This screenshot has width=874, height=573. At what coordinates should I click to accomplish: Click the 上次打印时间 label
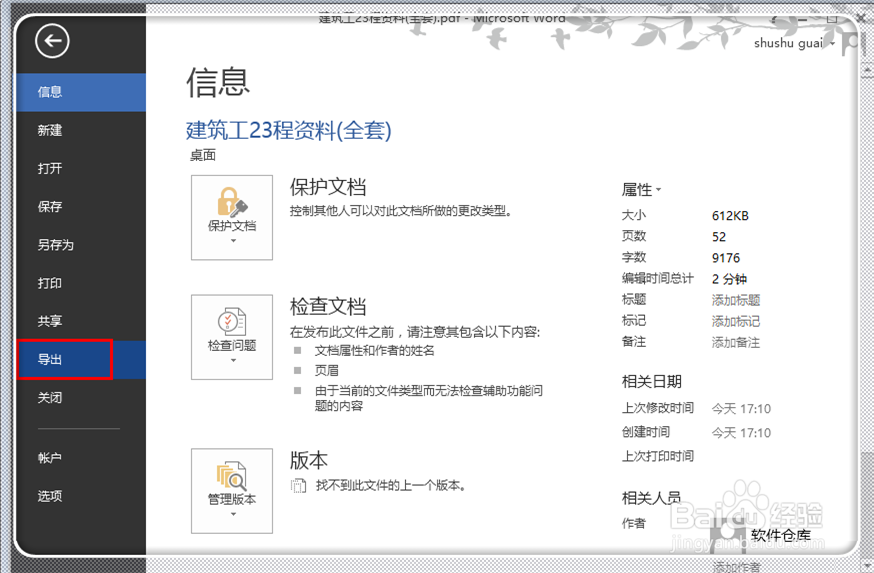(658, 457)
